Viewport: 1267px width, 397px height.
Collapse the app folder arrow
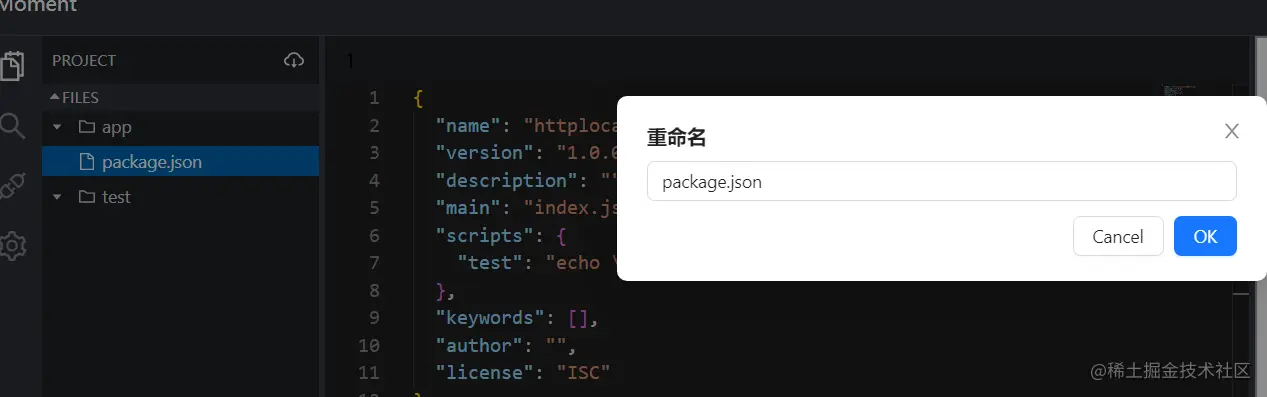pos(57,128)
